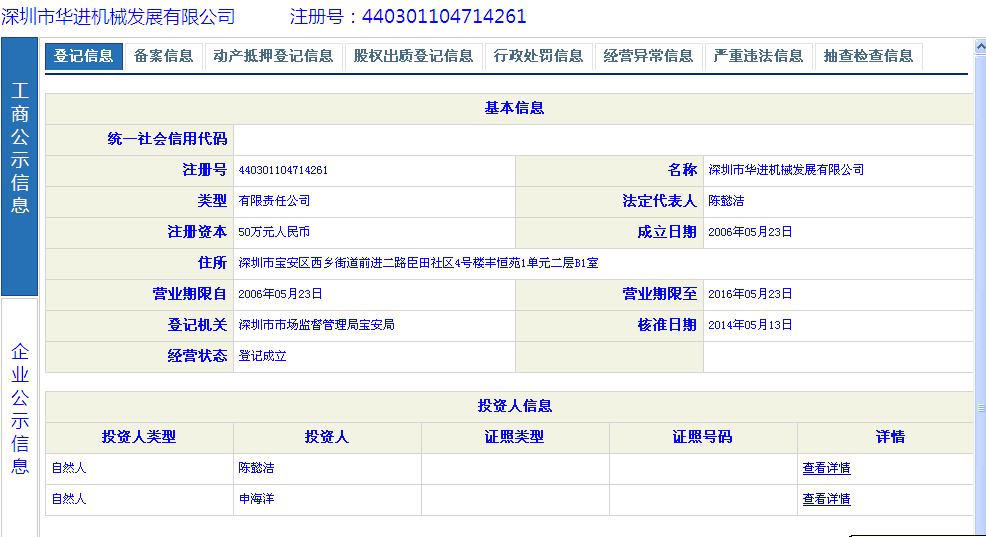Open the 股权出质登记信息 tab
The height and width of the screenshot is (537, 986).
(413, 56)
